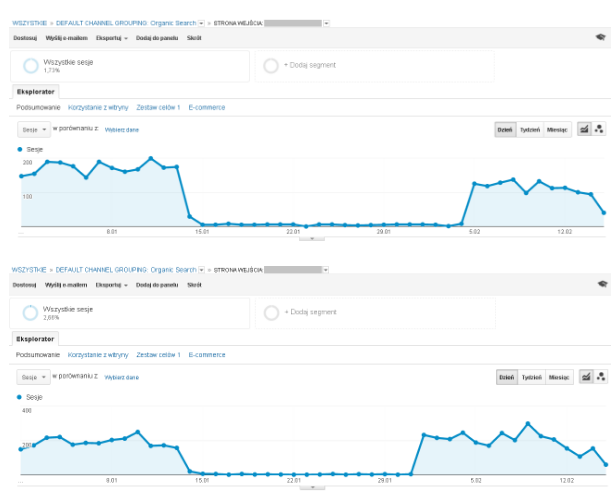Open Zestaw celów 1 tab in top report
Viewport: 616px width, 493px height.
pos(158,107)
